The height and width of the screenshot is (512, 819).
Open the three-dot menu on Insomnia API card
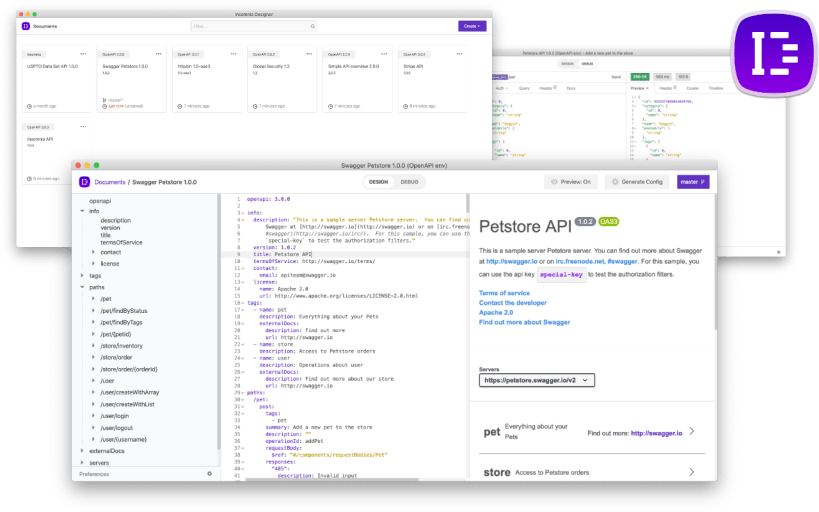pyautogui.click(x=83, y=126)
